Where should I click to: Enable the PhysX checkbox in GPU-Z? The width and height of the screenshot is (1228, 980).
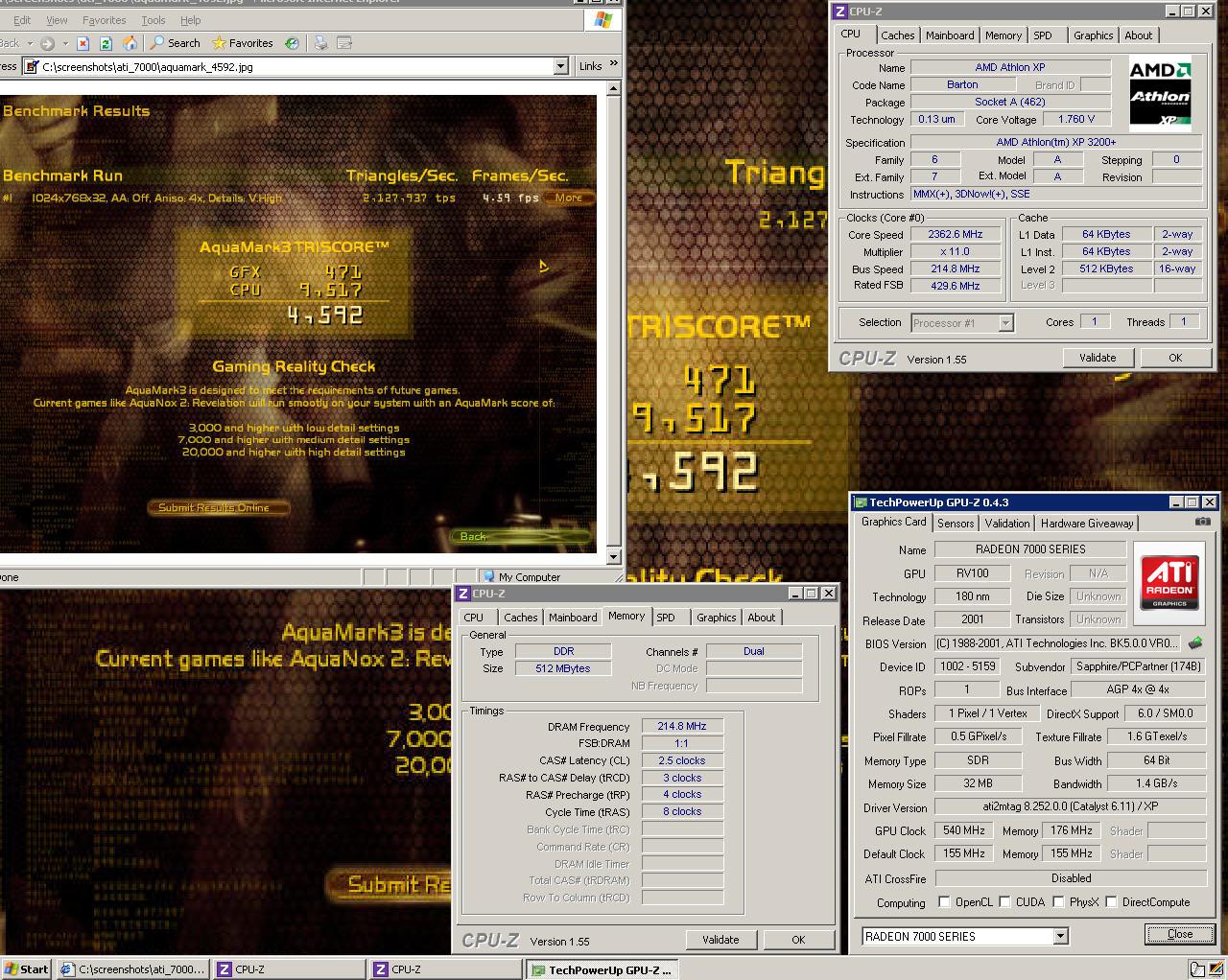pos(1058,902)
